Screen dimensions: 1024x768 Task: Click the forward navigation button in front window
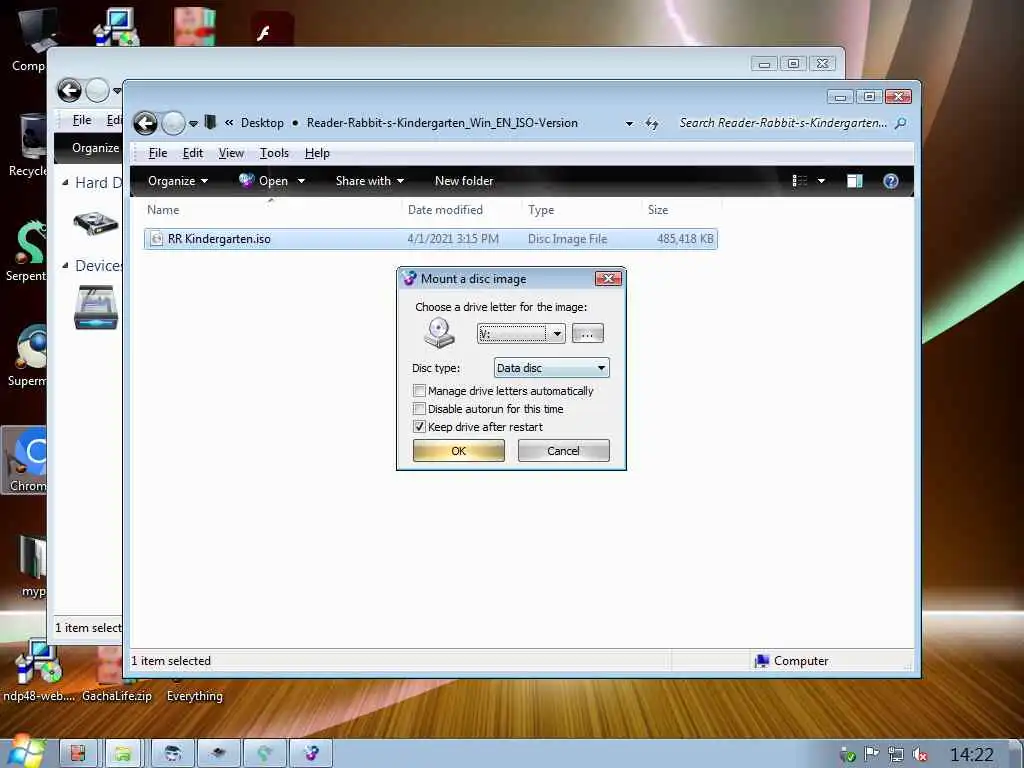click(173, 123)
